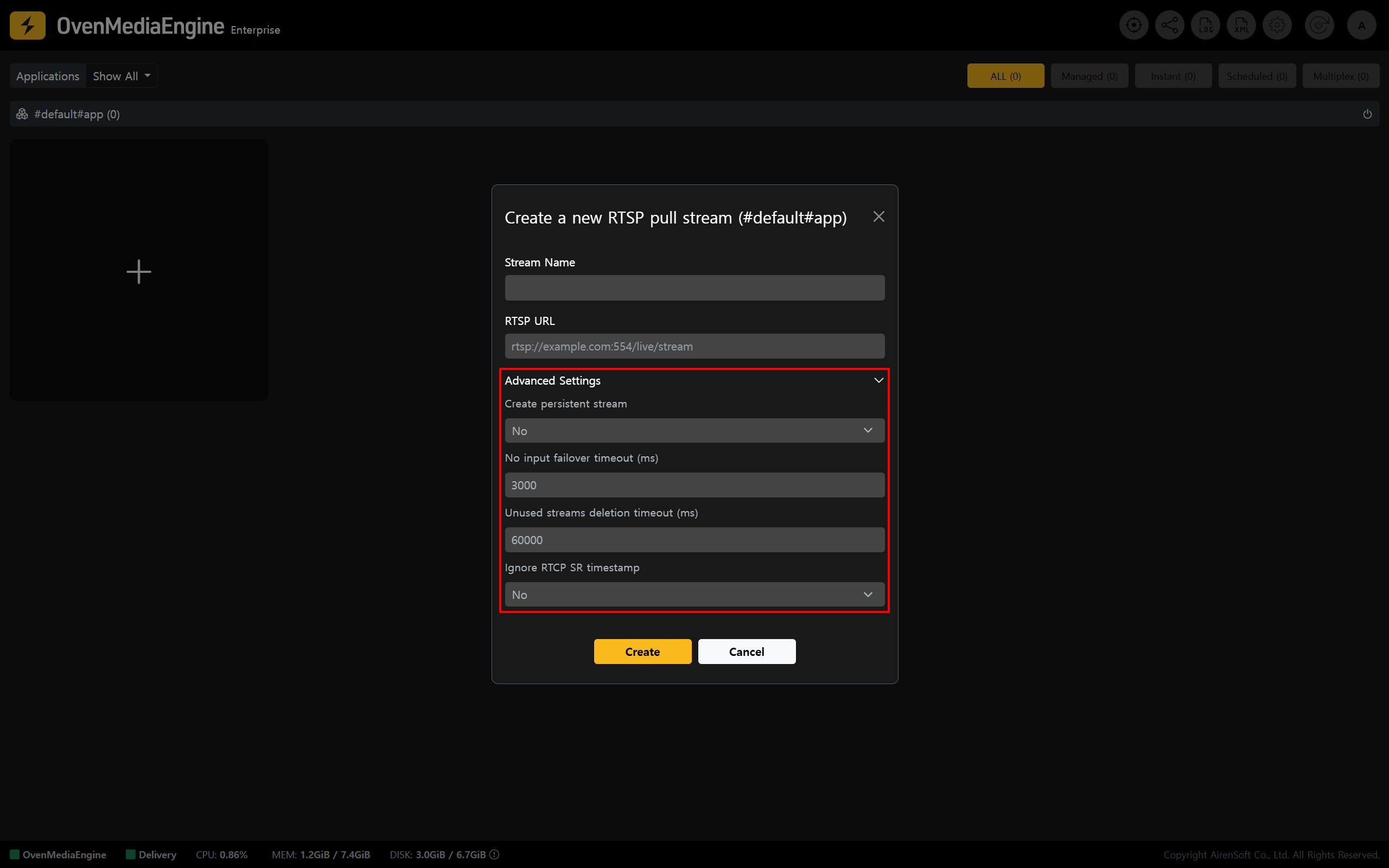Image resolution: width=1389 pixels, height=868 pixels.
Task: Click the disk info icon in status bar
Action: (494, 854)
